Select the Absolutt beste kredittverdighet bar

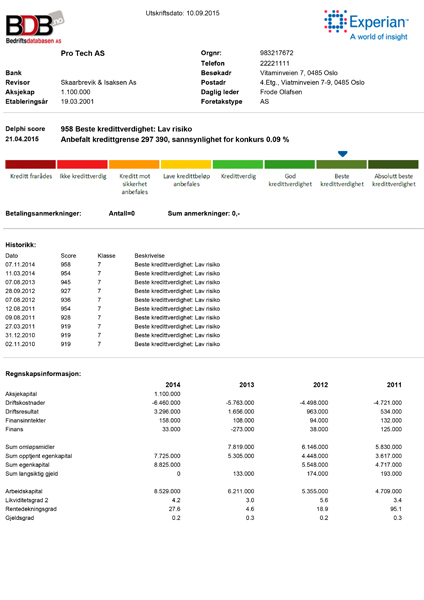tap(393, 164)
